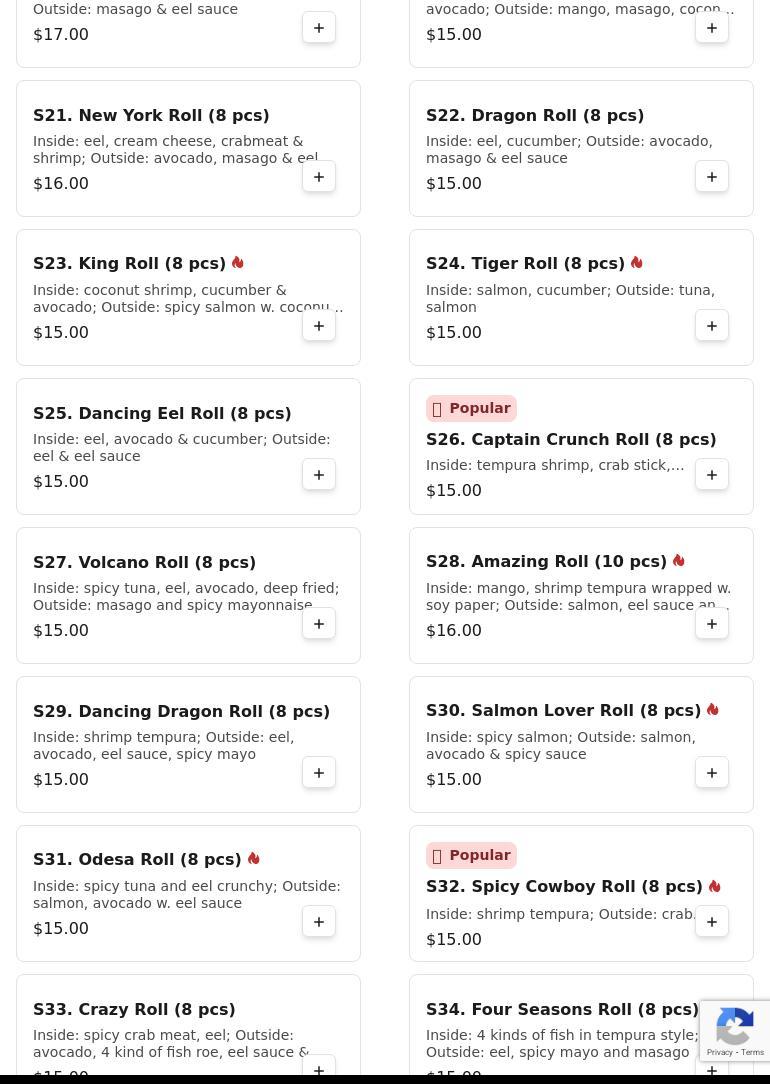
Task: Click the plus icon for S23 King Roll
Action: coord(319,326)
